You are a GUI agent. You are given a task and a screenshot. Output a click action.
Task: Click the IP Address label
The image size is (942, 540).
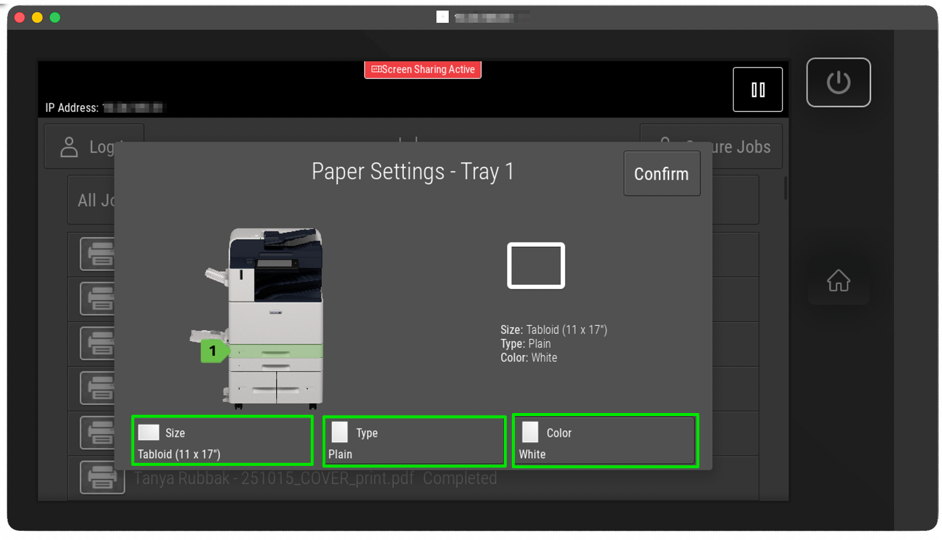pyautogui.click(x=72, y=108)
